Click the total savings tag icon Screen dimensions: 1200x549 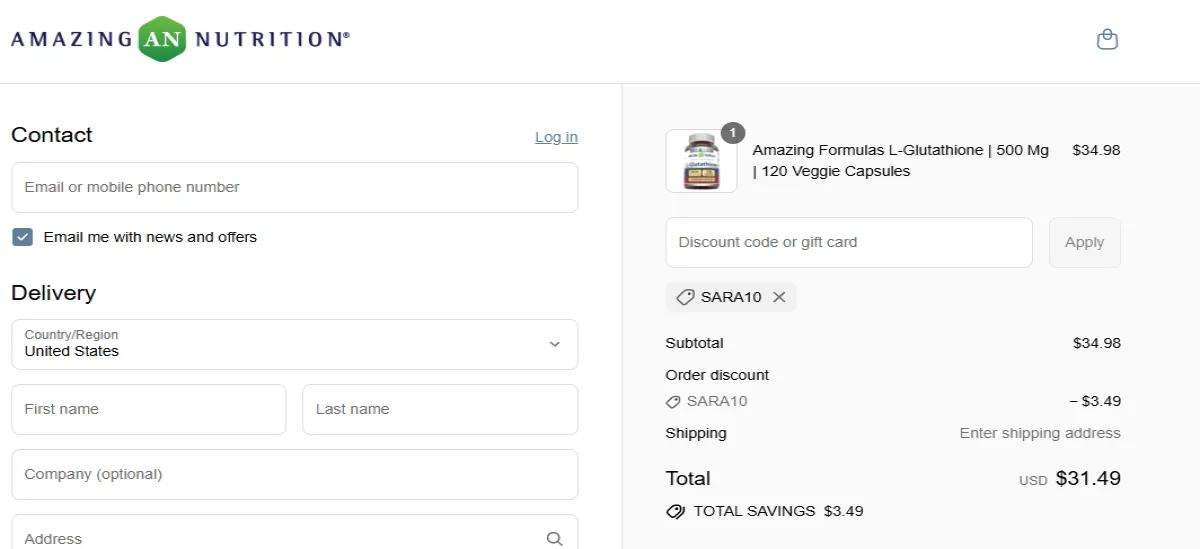pos(675,511)
